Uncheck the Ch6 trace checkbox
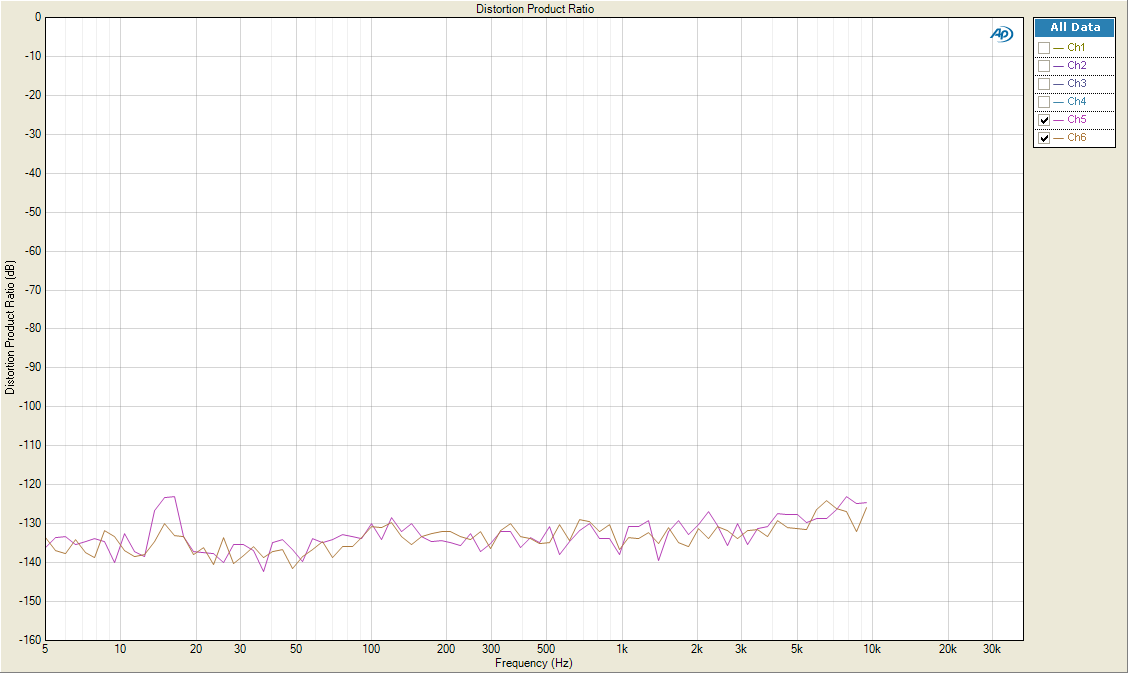The width and height of the screenshot is (1128, 673). tap(1044, 138)
